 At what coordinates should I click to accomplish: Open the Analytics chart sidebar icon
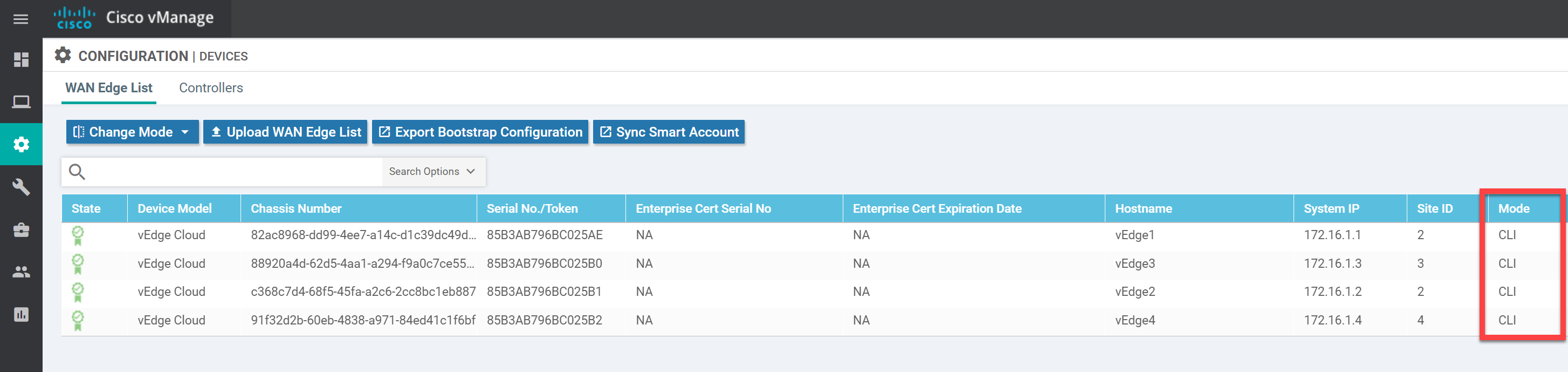click(22, 315)
